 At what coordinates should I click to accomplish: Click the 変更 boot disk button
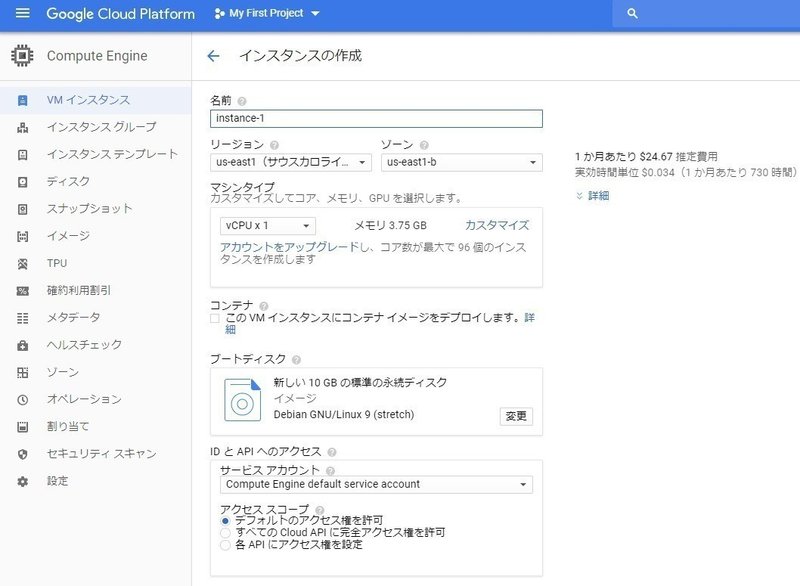(x=516, y=416)
